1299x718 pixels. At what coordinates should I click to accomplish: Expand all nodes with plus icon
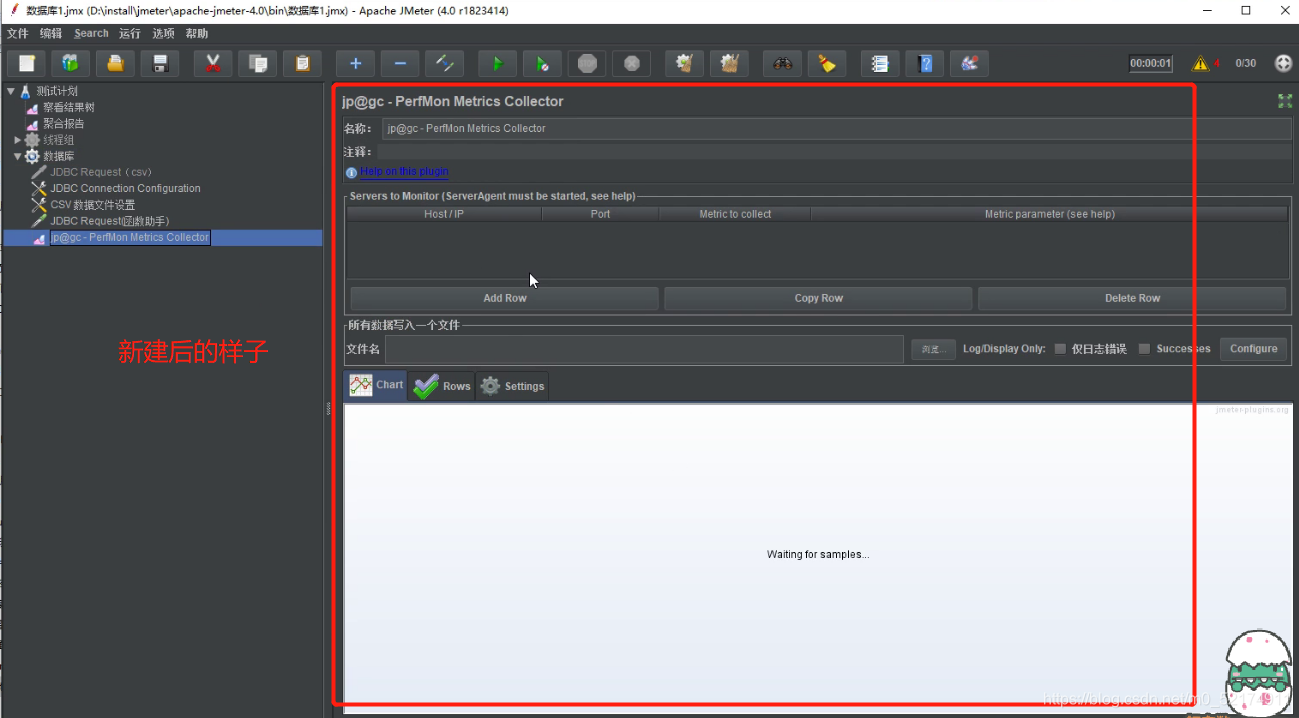(355, 63)
